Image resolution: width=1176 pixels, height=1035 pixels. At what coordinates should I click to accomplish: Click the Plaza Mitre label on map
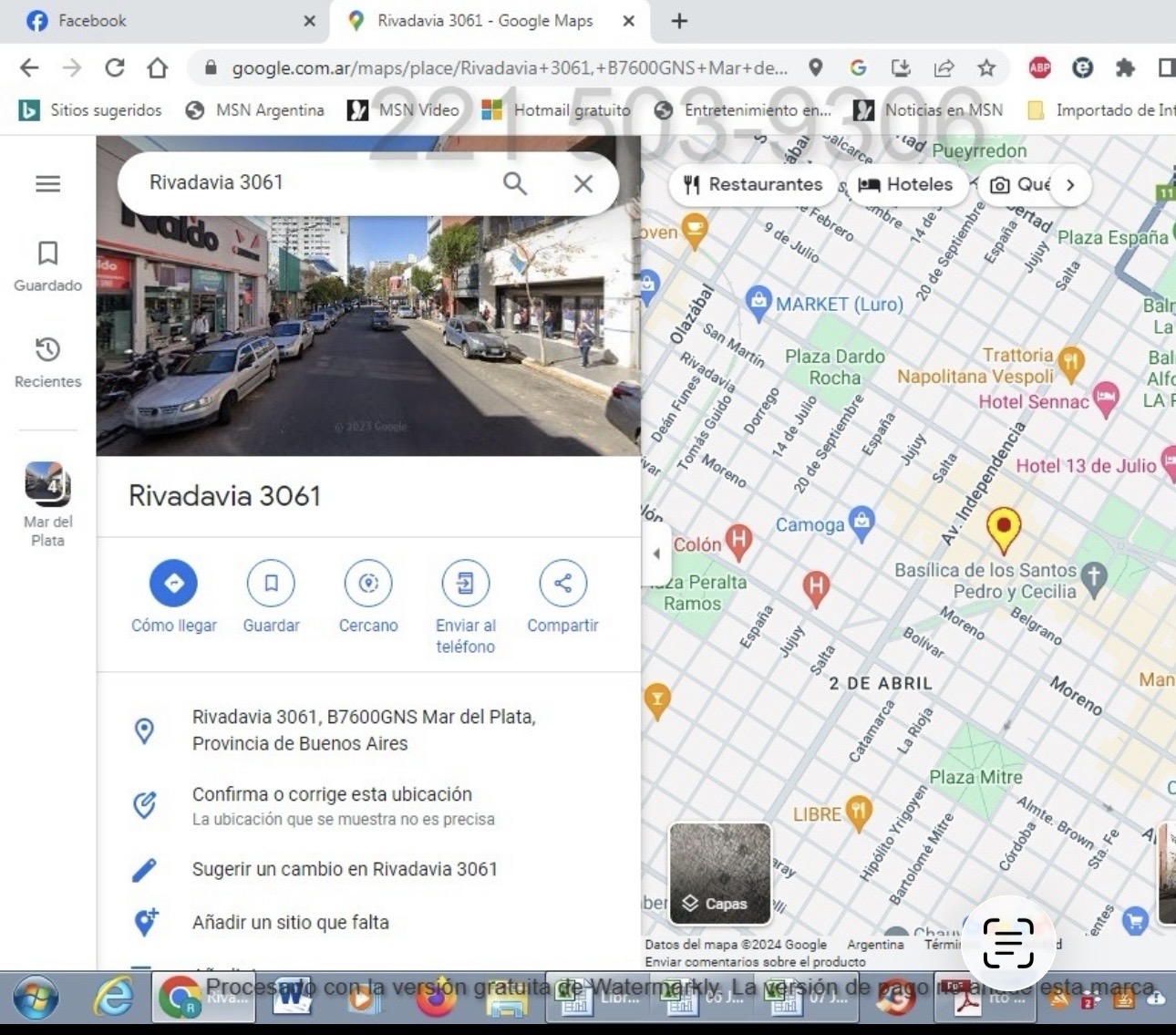tap(975, 777)
